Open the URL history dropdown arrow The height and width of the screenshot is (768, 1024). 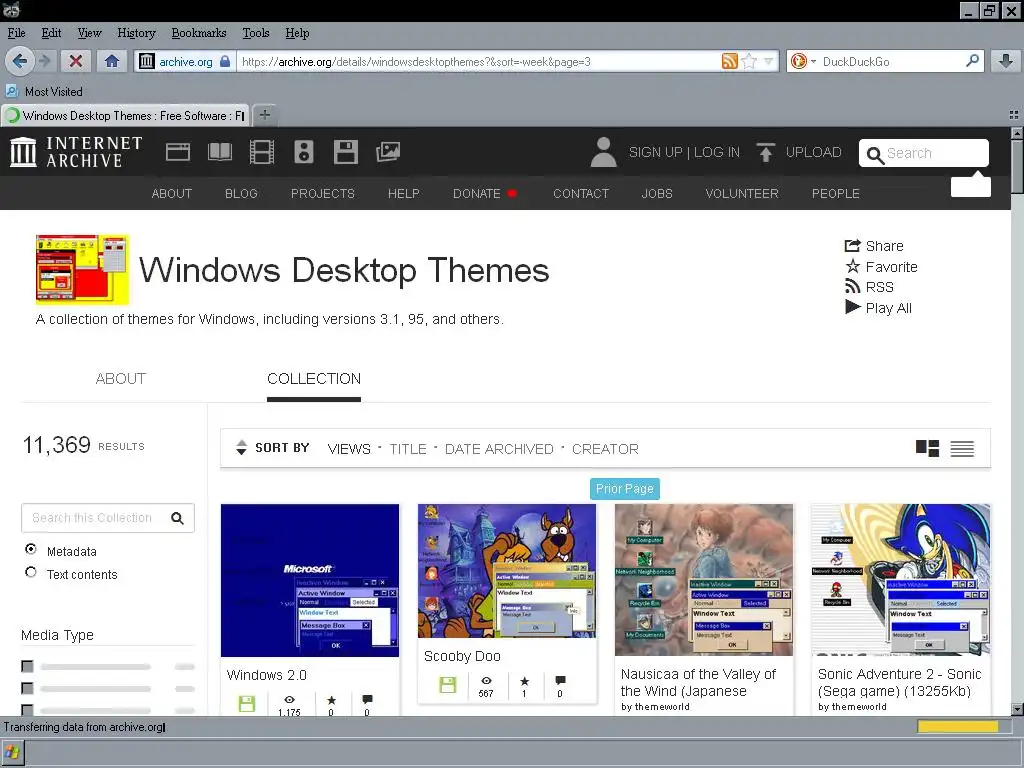768,61
